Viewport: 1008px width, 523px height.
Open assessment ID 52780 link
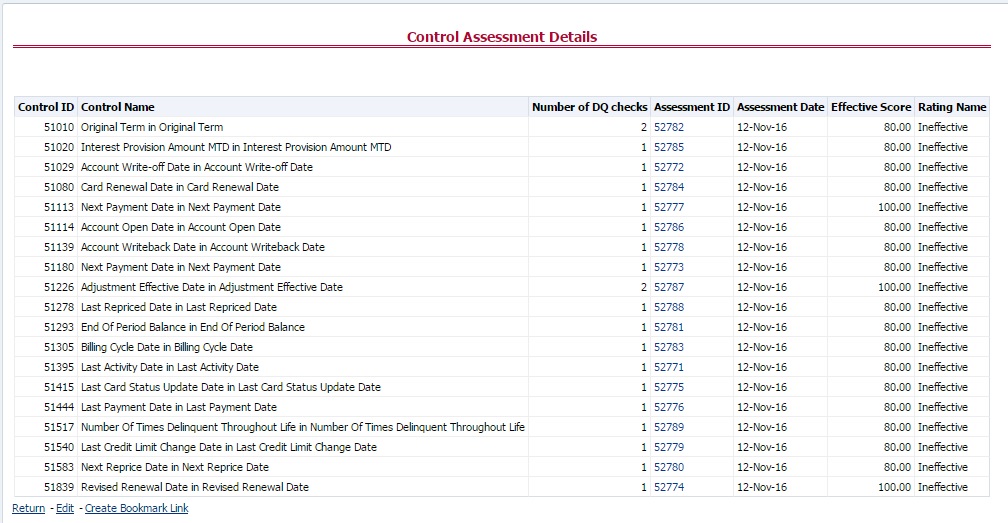[x=669, y=467]
